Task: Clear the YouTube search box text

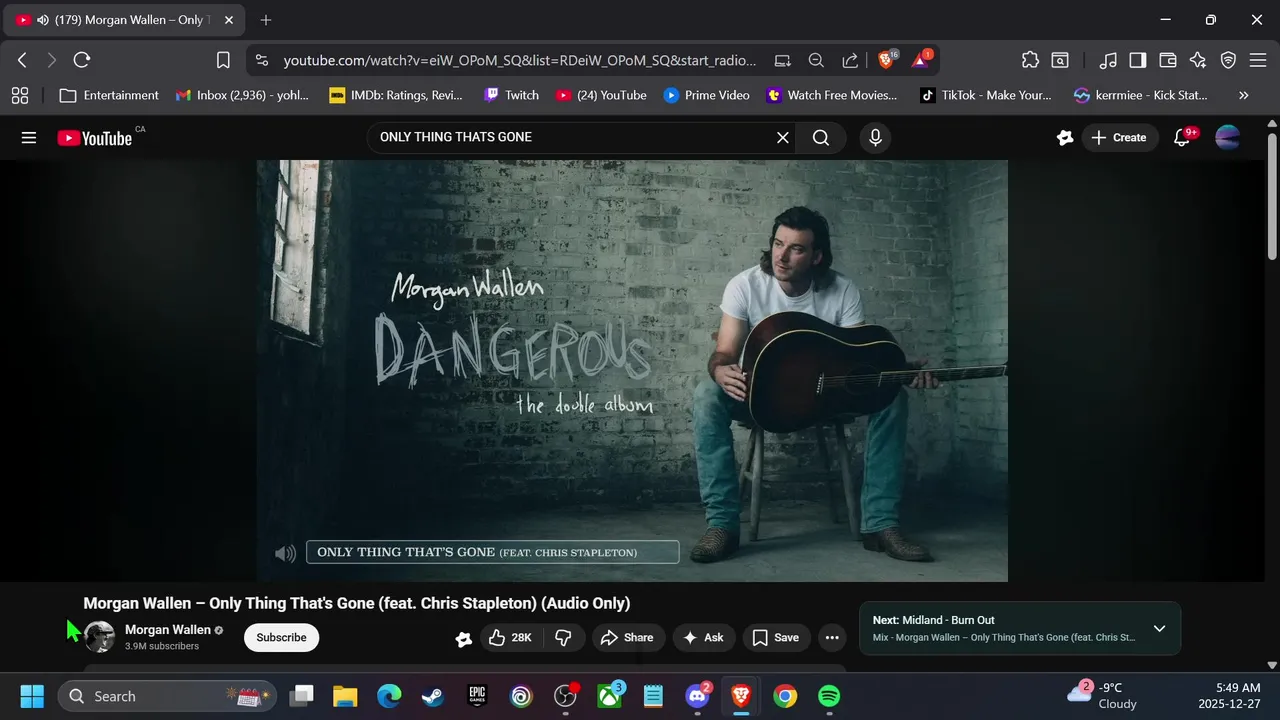Action: point(783,138)
